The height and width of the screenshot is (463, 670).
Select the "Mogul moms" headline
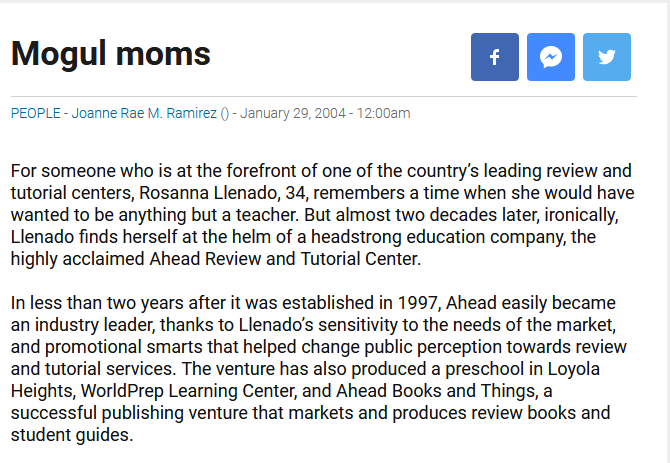click(111, 54)
